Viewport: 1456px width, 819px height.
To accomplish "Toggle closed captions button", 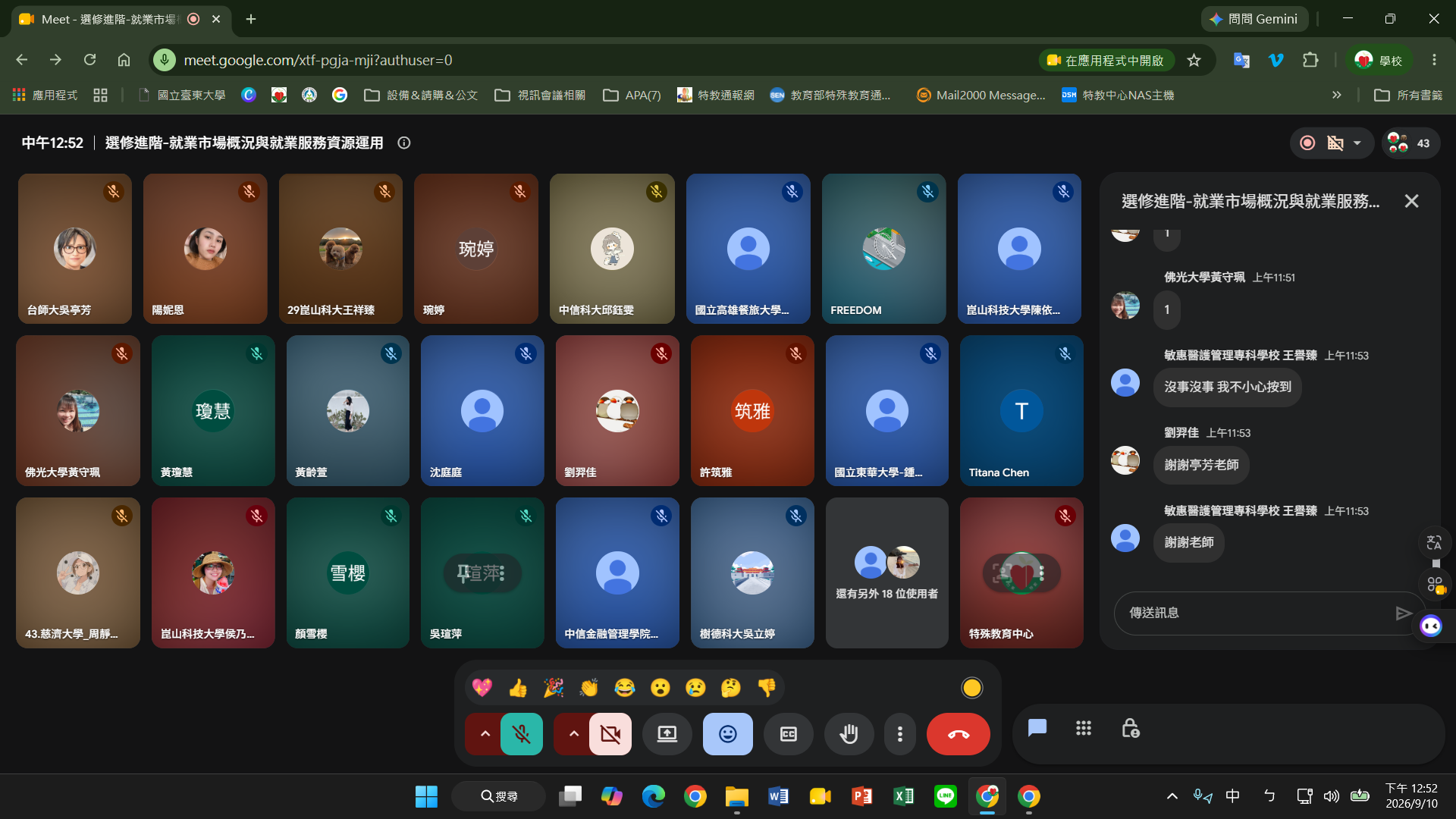I will (789, 734).
